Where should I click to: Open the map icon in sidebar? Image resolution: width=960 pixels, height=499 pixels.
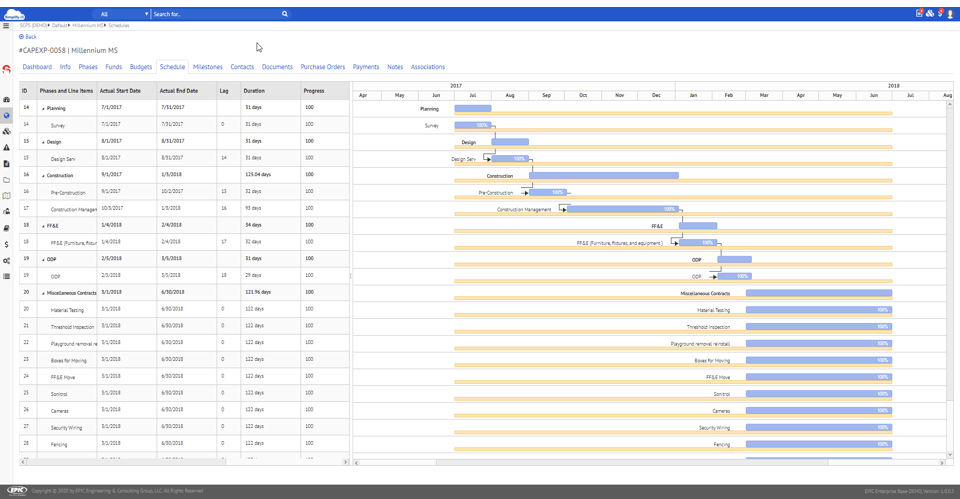(x=6, y=196)
